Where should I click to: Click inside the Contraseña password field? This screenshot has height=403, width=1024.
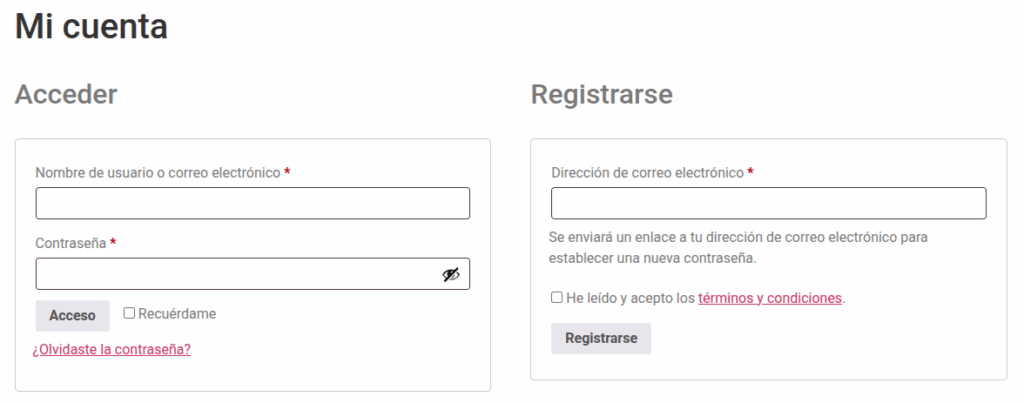point(235,274)
